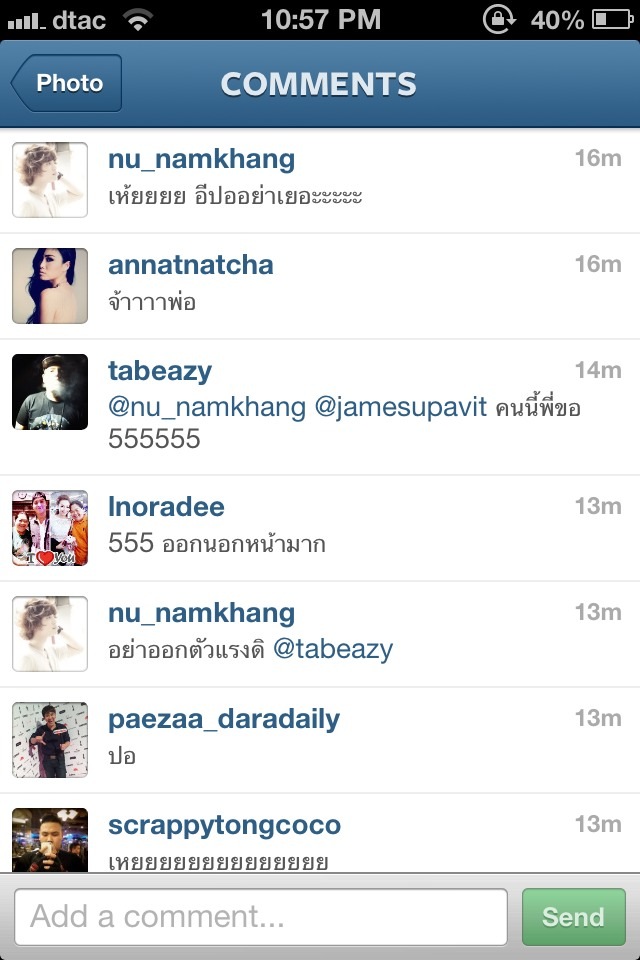Viewport: 640px width, 960px height.
Task: Tap the battery icon in the status bar
Action: click(612, 20)
